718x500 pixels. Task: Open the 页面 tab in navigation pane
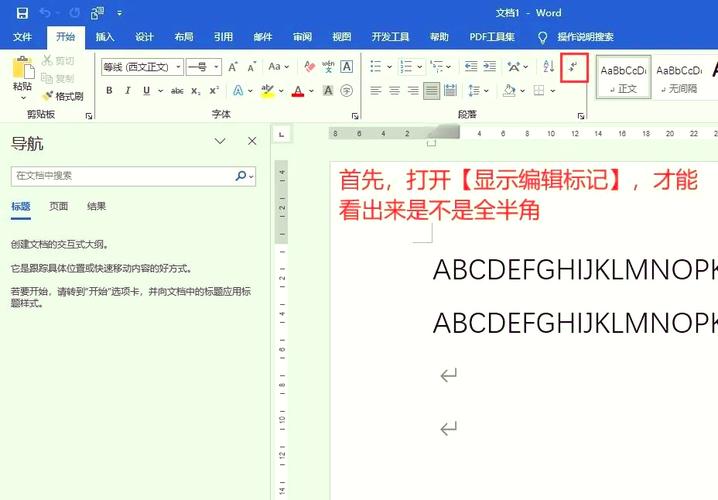tap(59, 207)
